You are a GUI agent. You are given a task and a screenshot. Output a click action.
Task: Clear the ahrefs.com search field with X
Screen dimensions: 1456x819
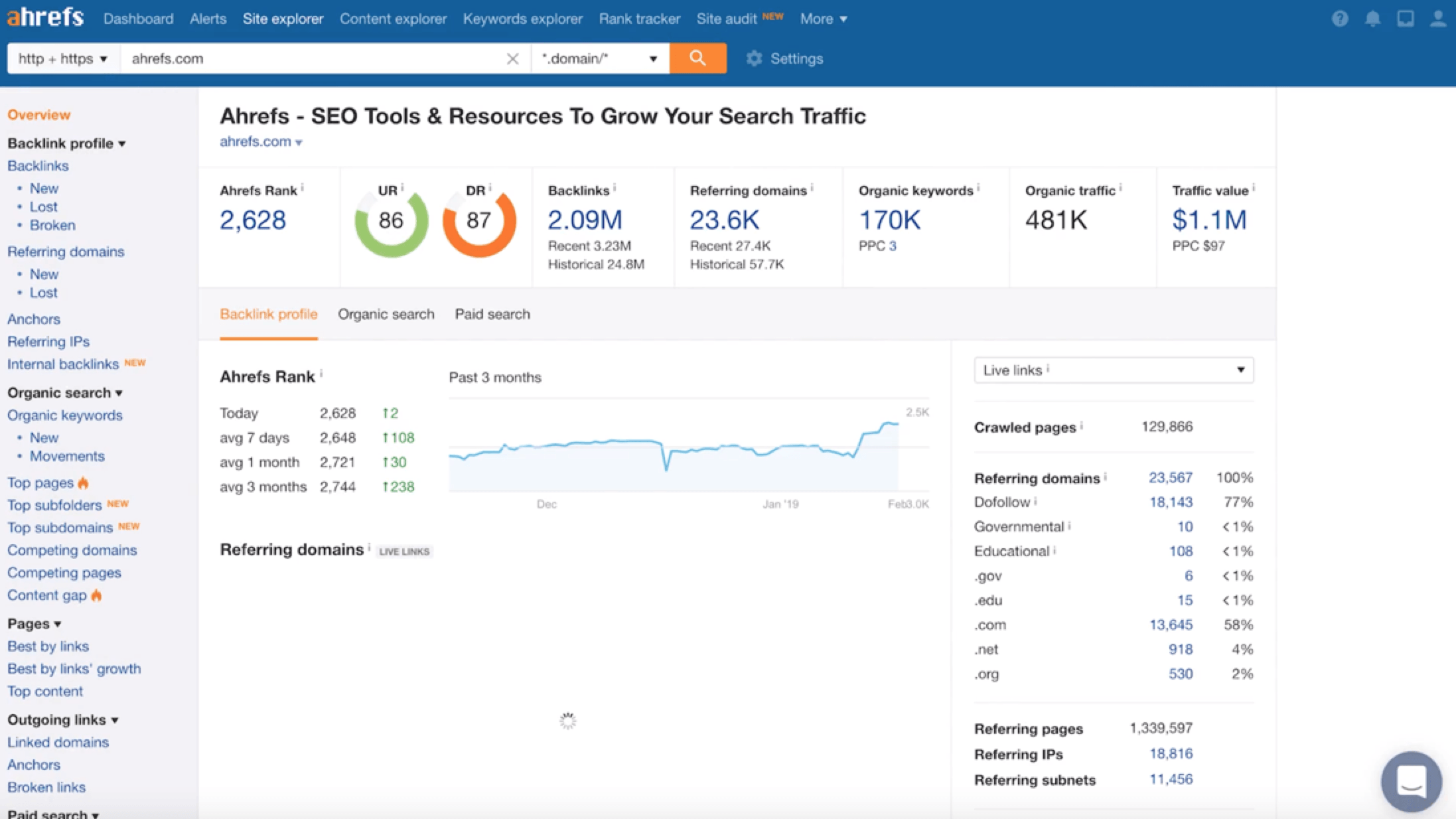click(512, 59)
